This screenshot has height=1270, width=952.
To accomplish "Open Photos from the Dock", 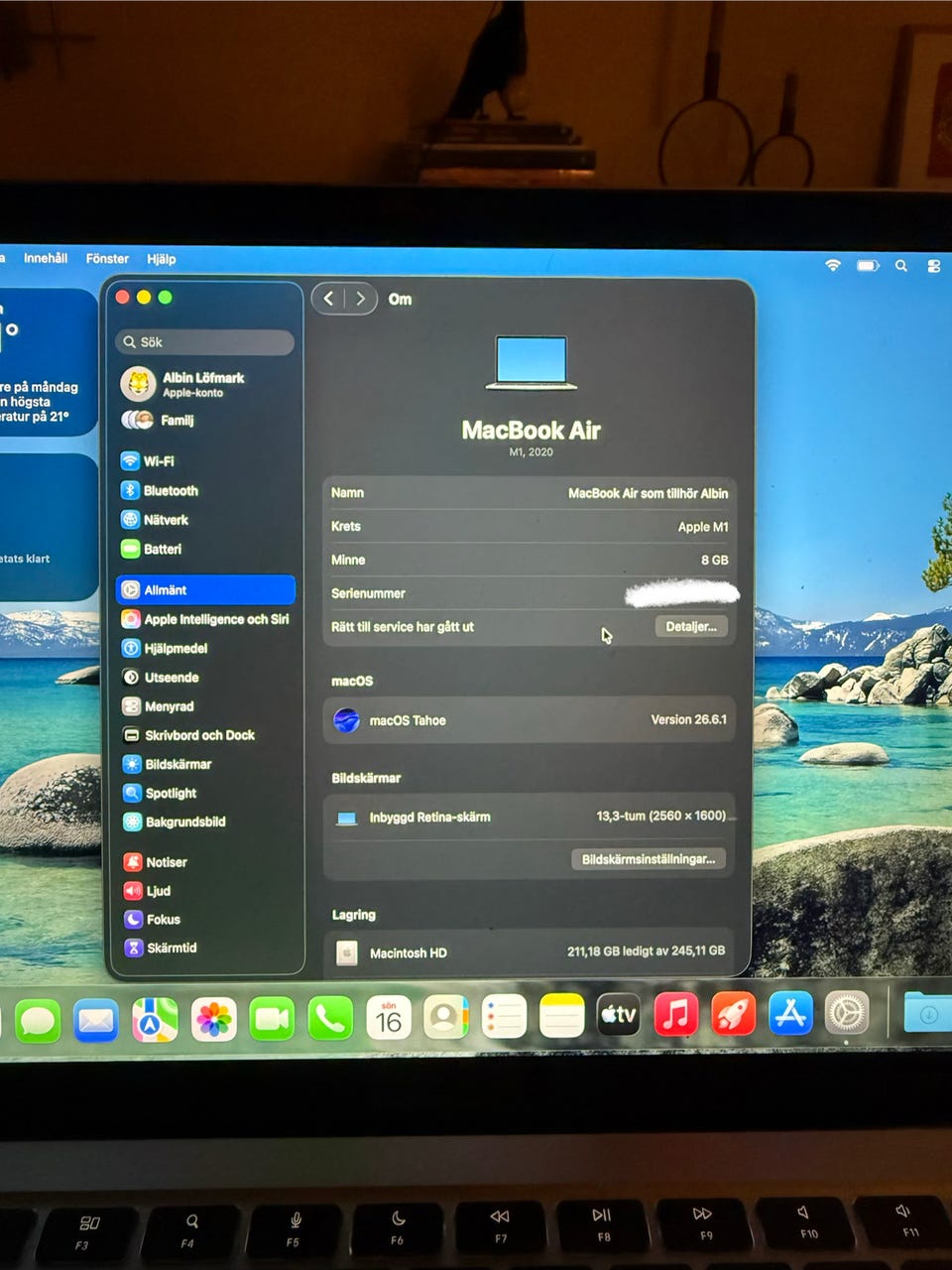I will (213, 1019).
